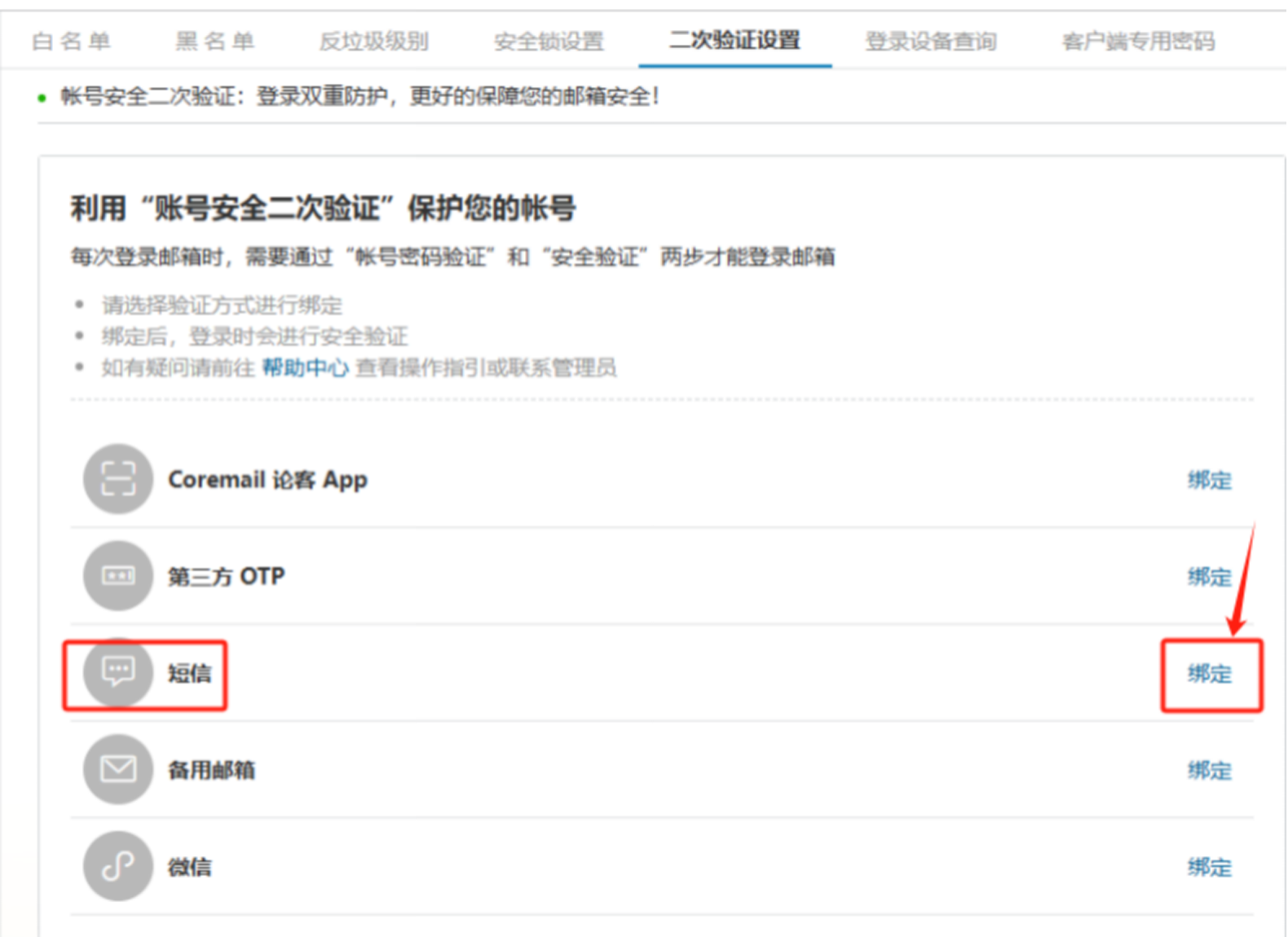Select the 二次验证设置 tab
Screen dimensions: 1288x937
[x=734, y=40]
